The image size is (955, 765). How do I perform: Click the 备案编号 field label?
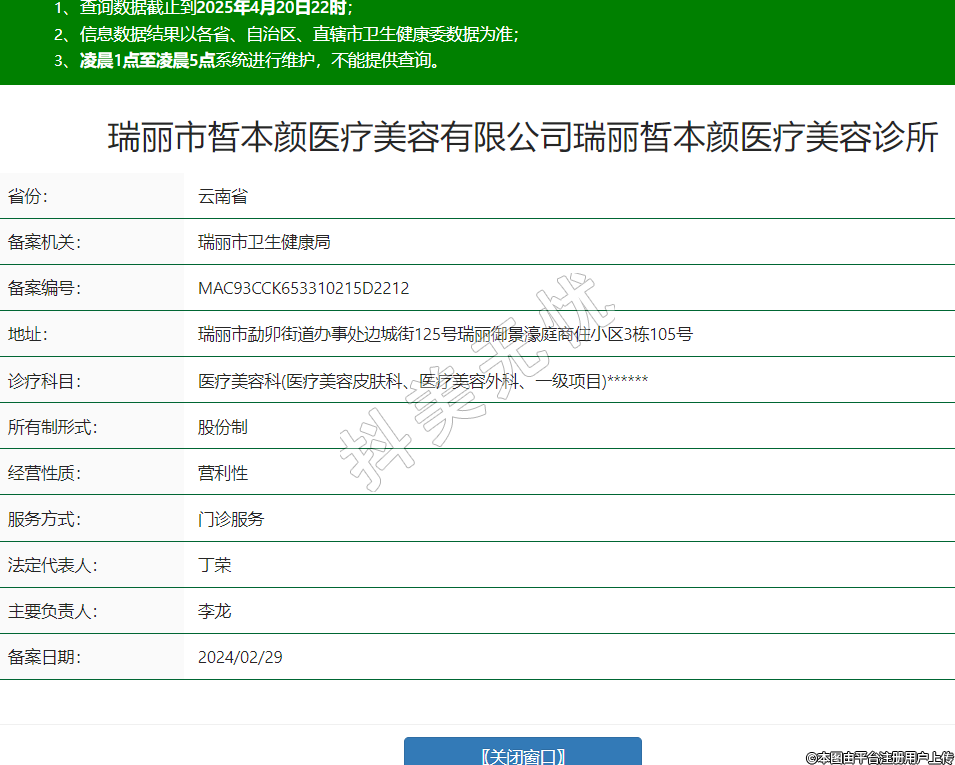point(44,289)
